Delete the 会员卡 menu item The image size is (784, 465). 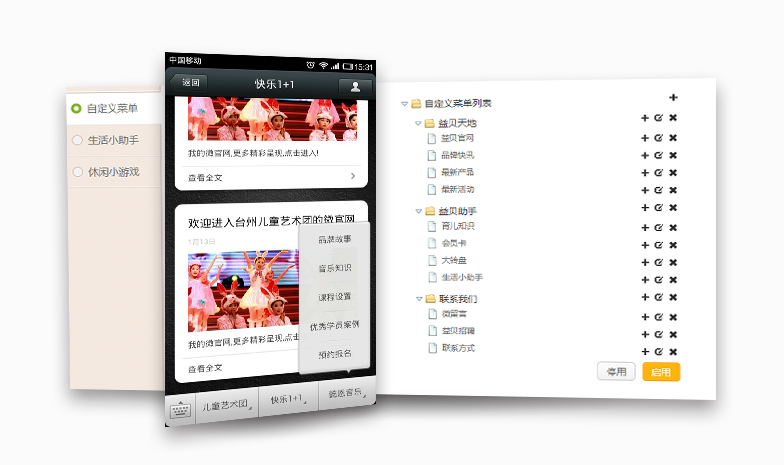(673, 245)
